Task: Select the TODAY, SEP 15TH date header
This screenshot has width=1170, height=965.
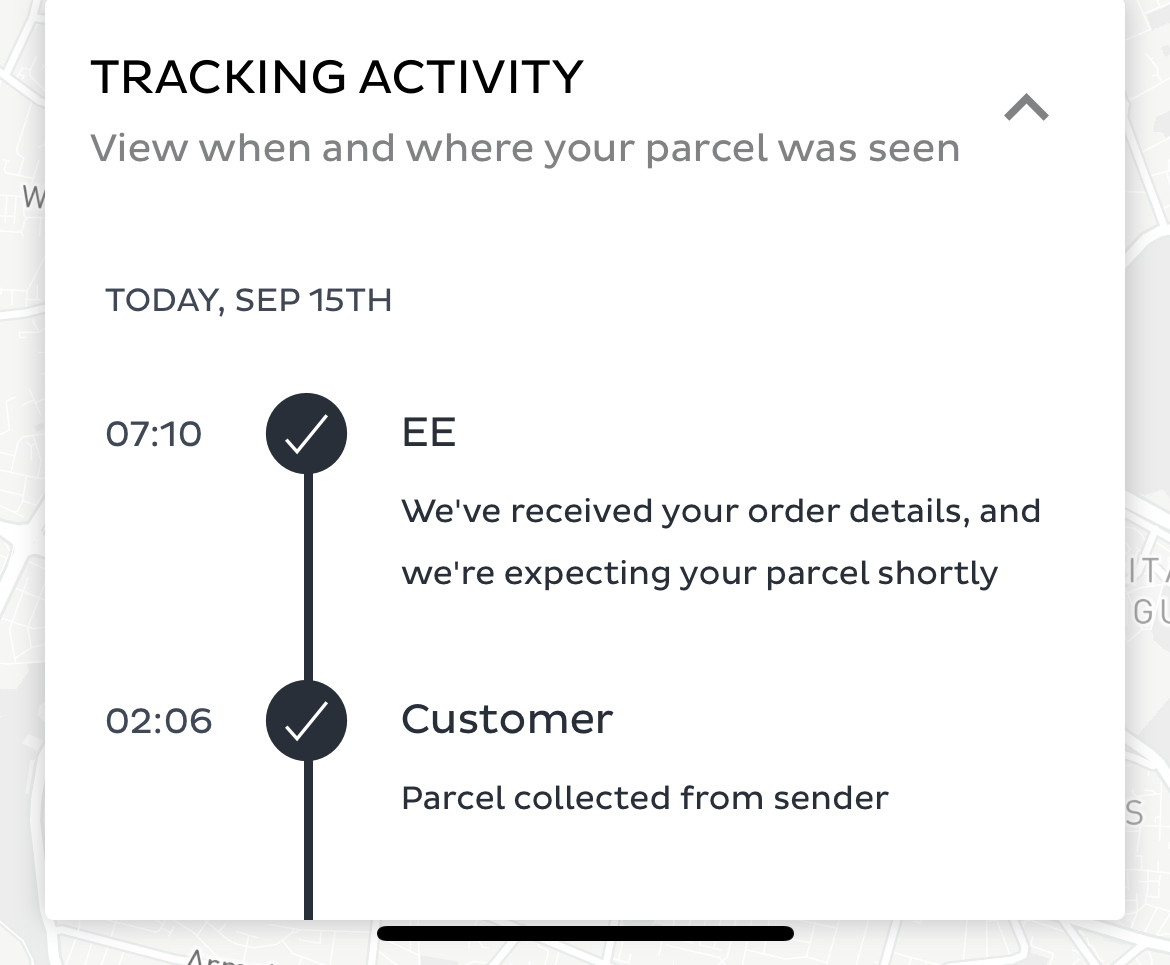Action: 248,300
